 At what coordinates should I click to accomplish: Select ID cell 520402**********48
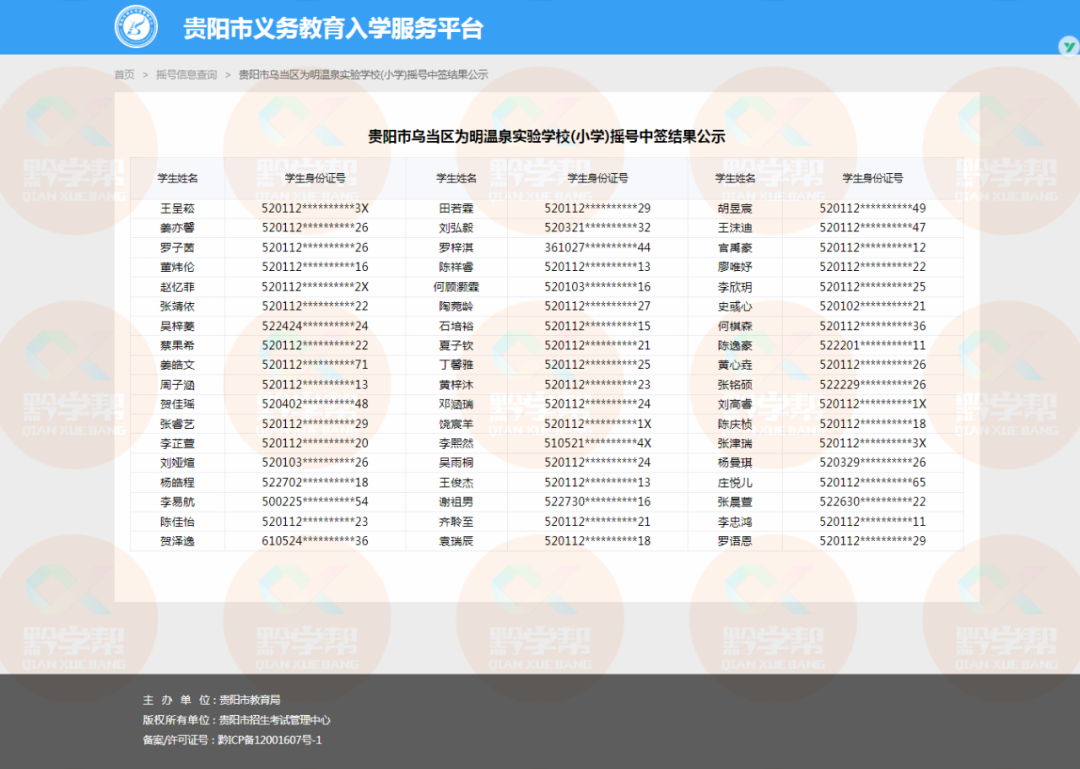click(315, 404)
